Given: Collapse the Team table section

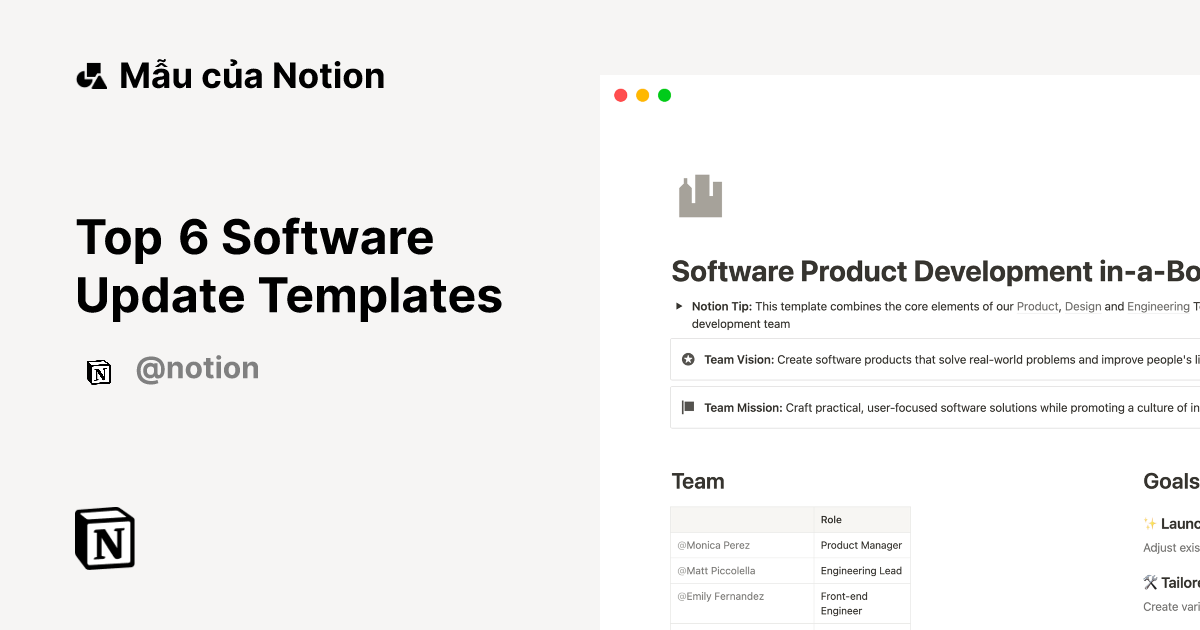Looking at the screenshot, I should 698,481.
